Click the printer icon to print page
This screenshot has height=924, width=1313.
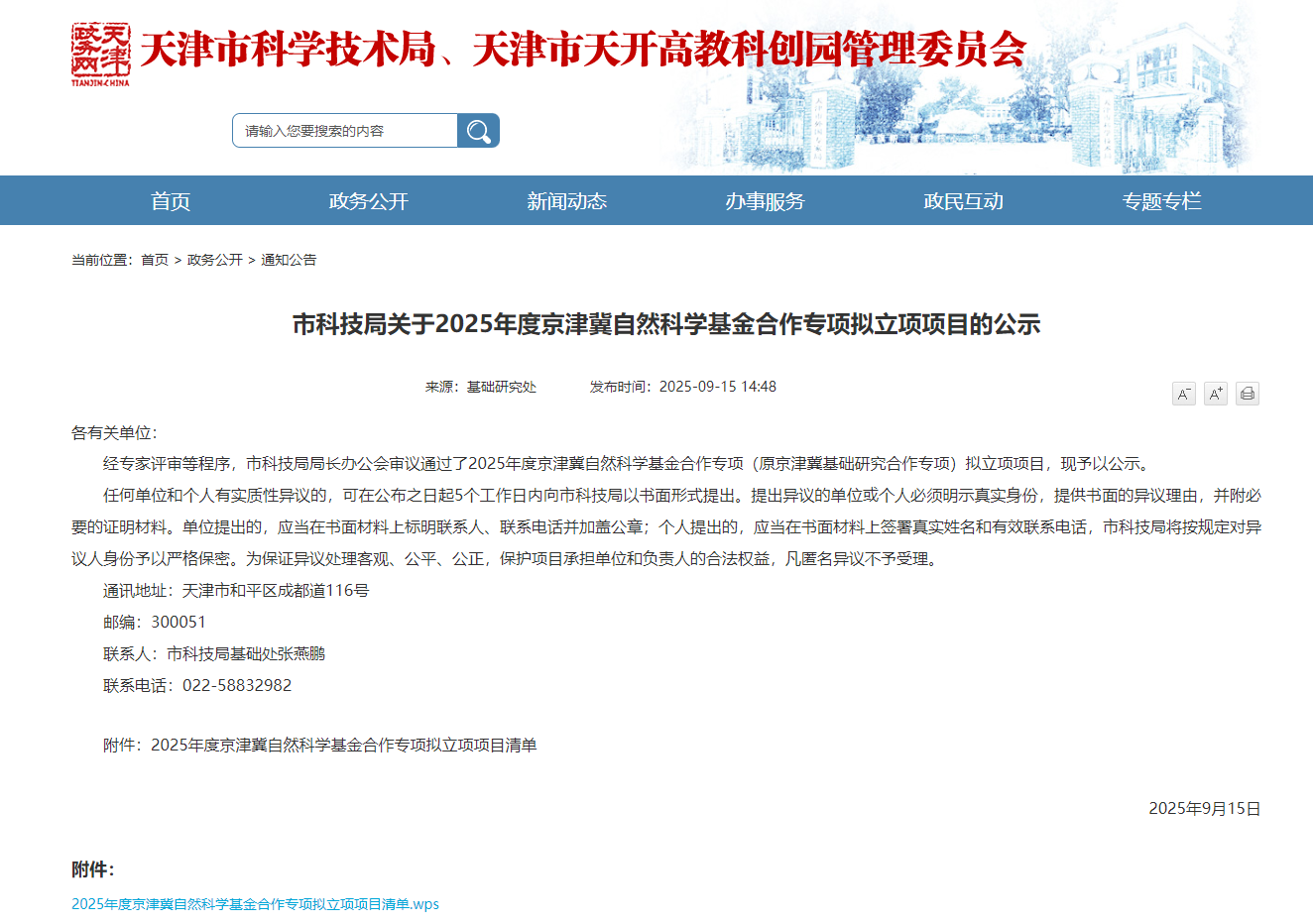(x=1248, y=394)
